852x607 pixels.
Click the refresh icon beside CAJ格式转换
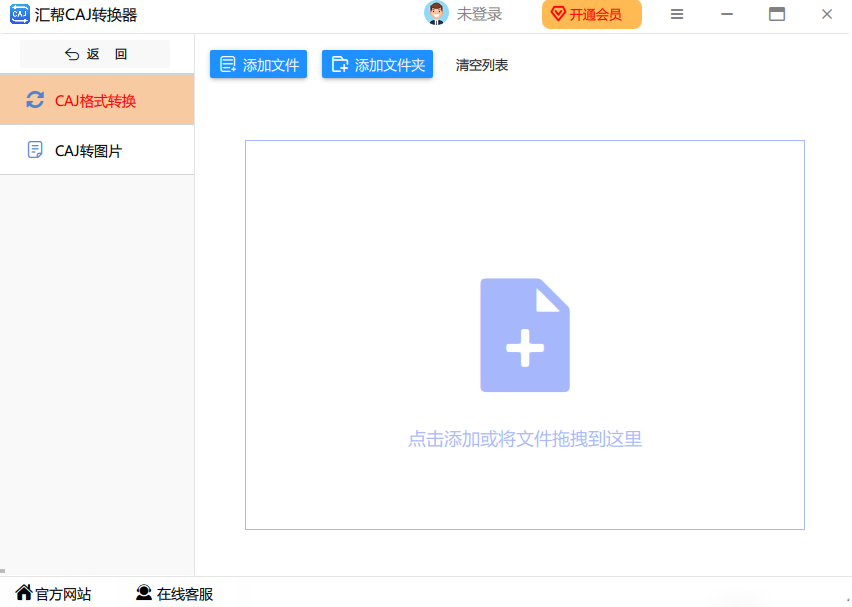point(35,100)
